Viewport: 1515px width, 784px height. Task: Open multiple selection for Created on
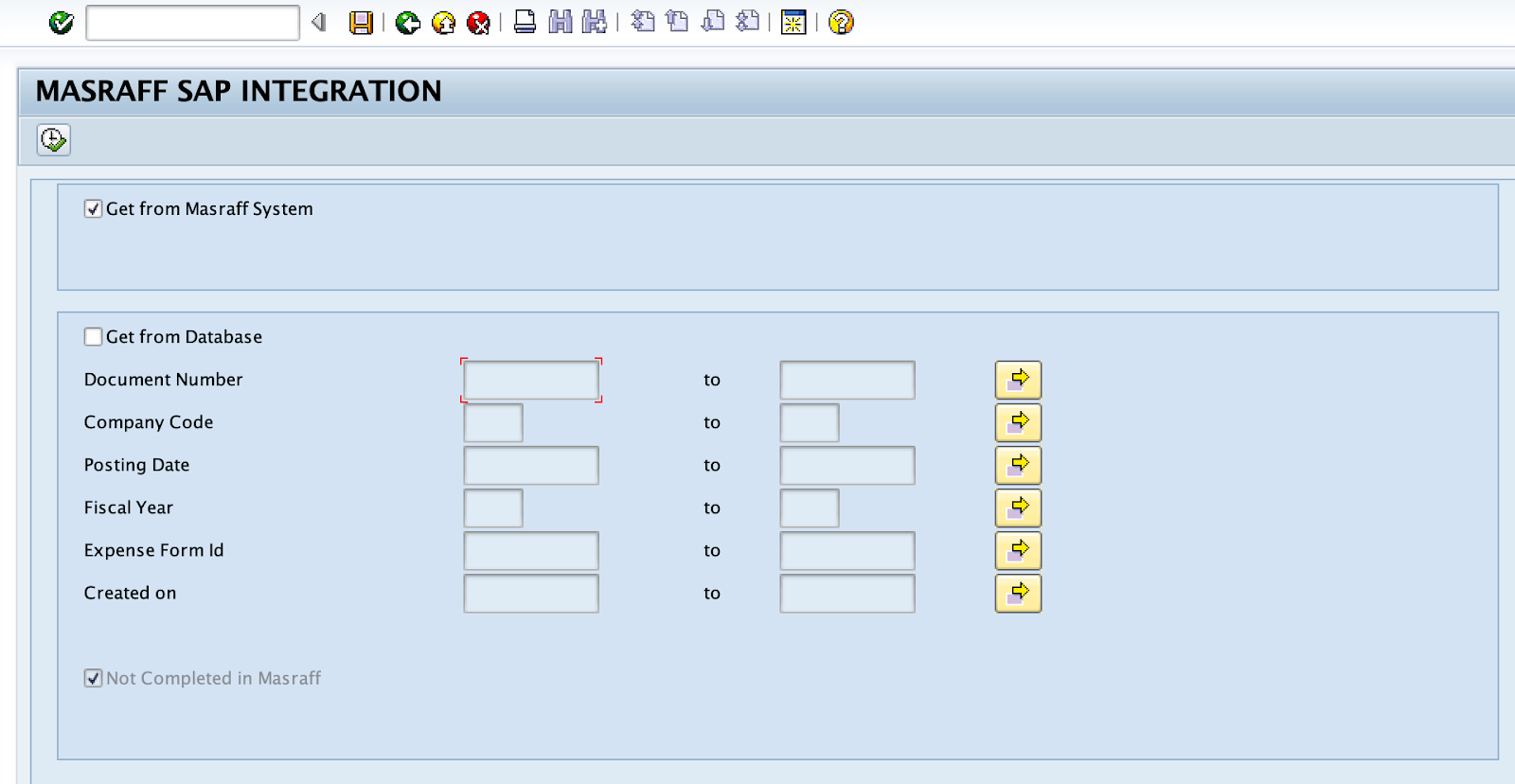[1018, 594]
